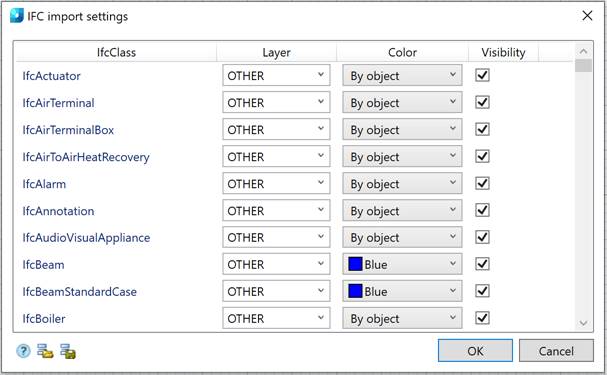This screenshot has width=607, height=375.
Task: Click the IfcClass column header
Action: 116,52
